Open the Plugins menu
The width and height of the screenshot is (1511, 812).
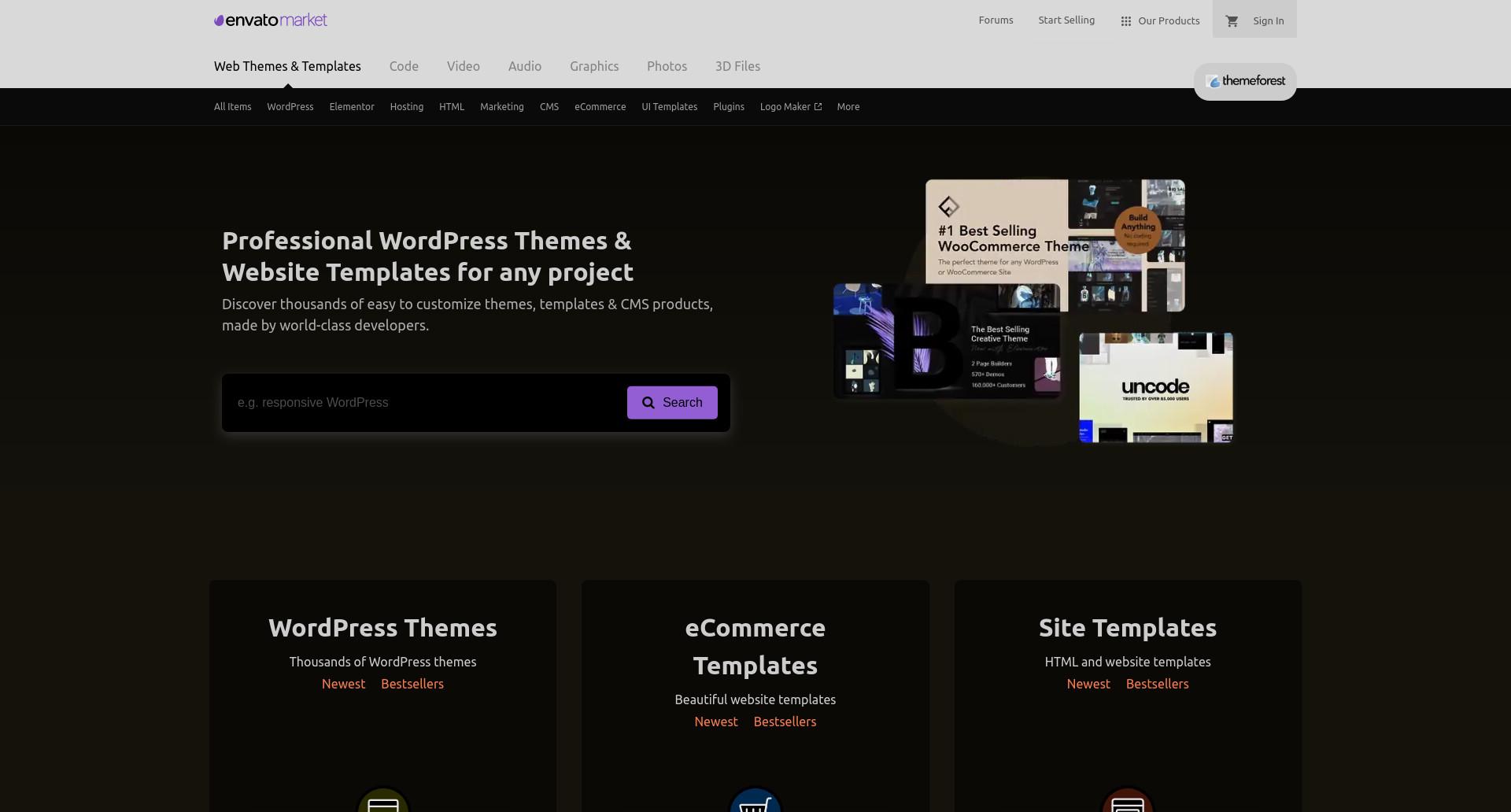[x=729, y=107]
